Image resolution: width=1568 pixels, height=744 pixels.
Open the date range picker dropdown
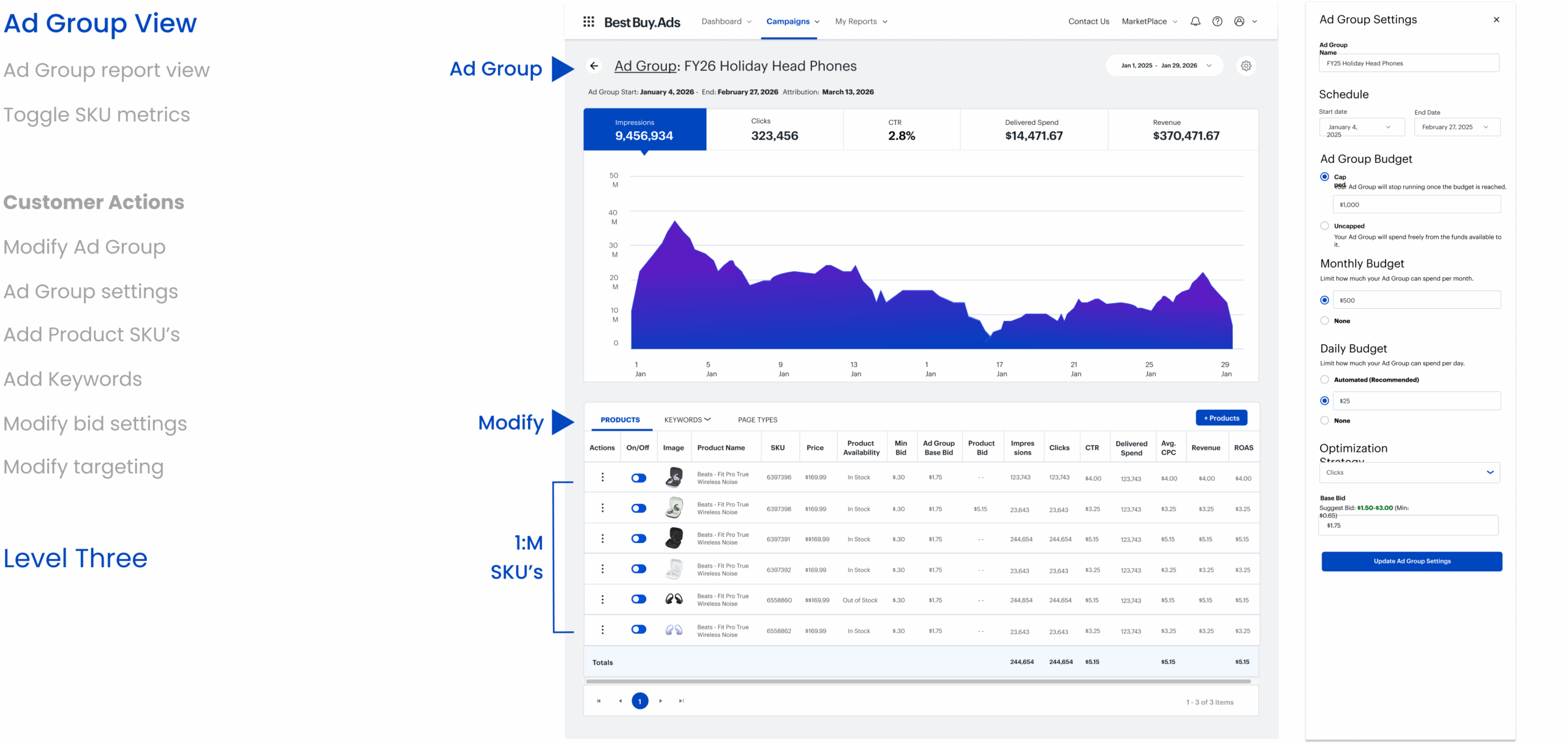pos(1164,66)
